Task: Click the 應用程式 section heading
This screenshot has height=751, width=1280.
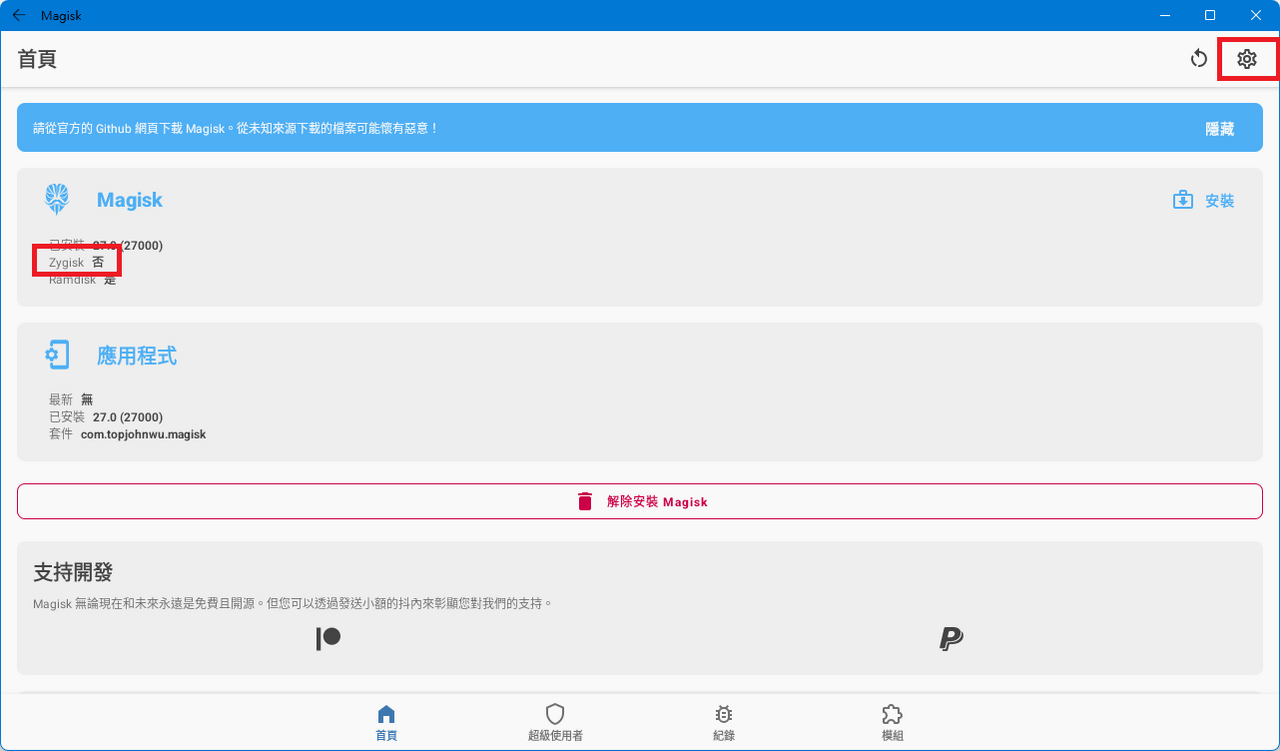Action: (x=137, y=355)
